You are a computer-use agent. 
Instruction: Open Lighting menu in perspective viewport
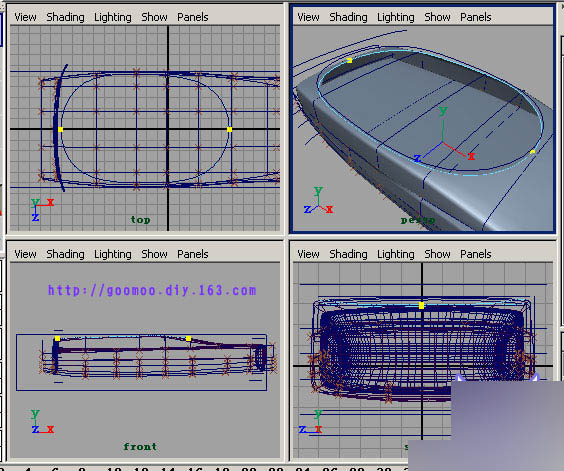point(396,17)
